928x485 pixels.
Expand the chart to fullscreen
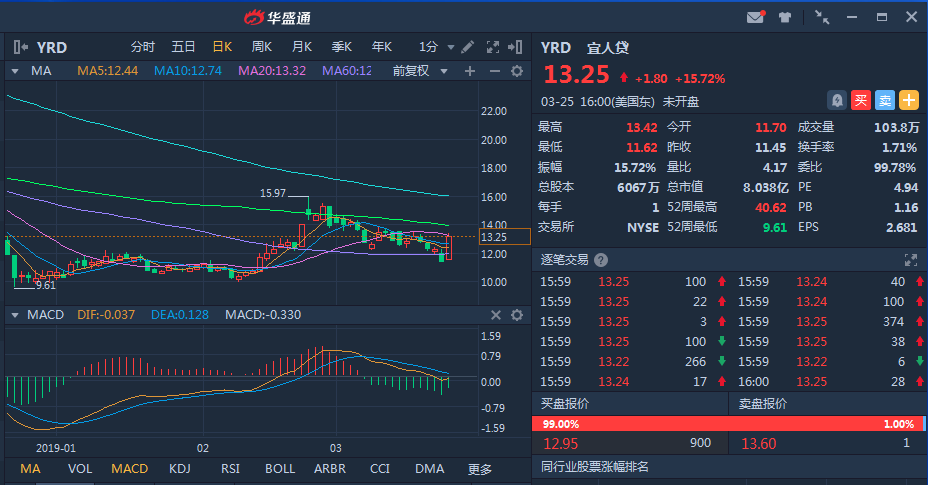coord(492,47)
